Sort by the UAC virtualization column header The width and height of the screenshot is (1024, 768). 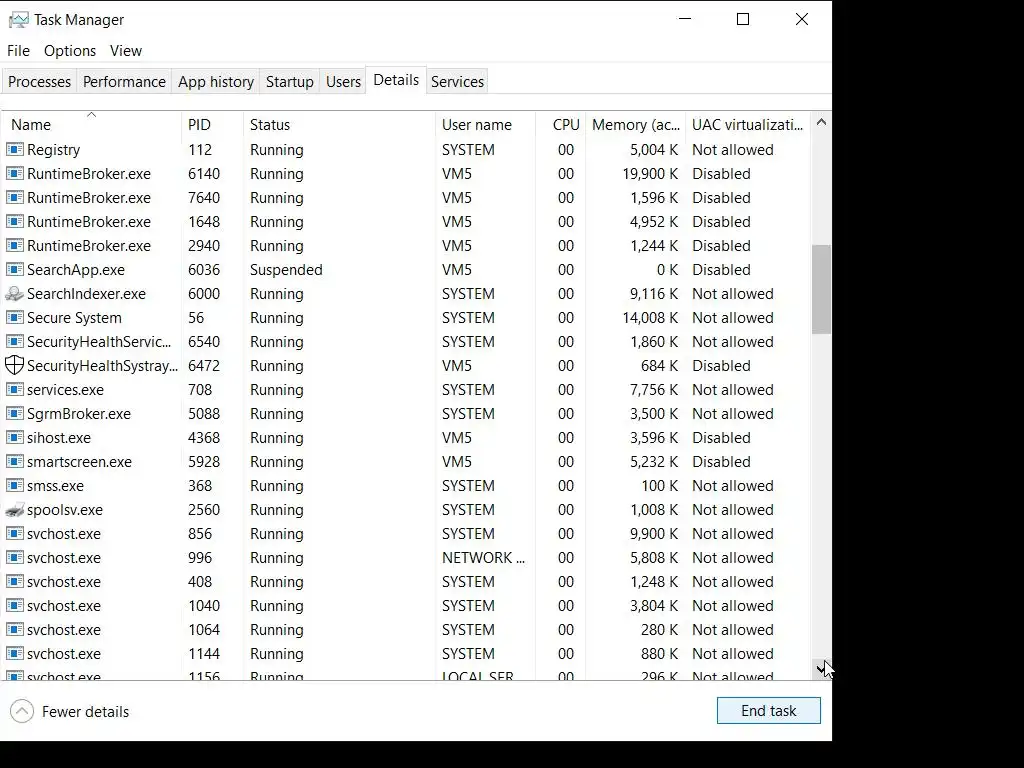pyautogui.click(x=748, y=124)
